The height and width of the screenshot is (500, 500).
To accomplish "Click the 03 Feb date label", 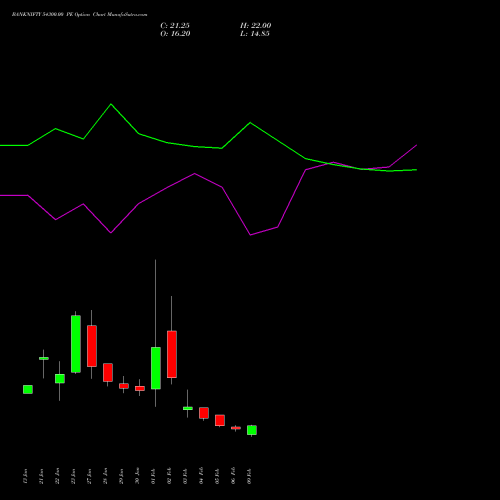I will [x=185, y=476].
